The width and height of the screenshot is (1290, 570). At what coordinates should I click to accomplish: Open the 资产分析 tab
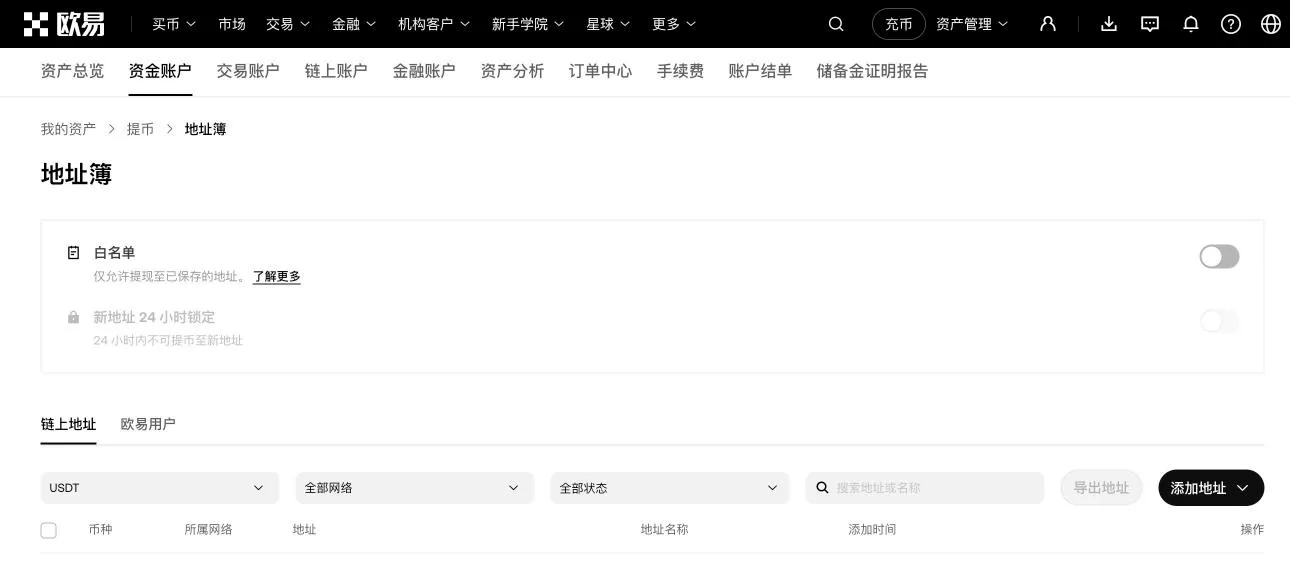coord(512,71)
